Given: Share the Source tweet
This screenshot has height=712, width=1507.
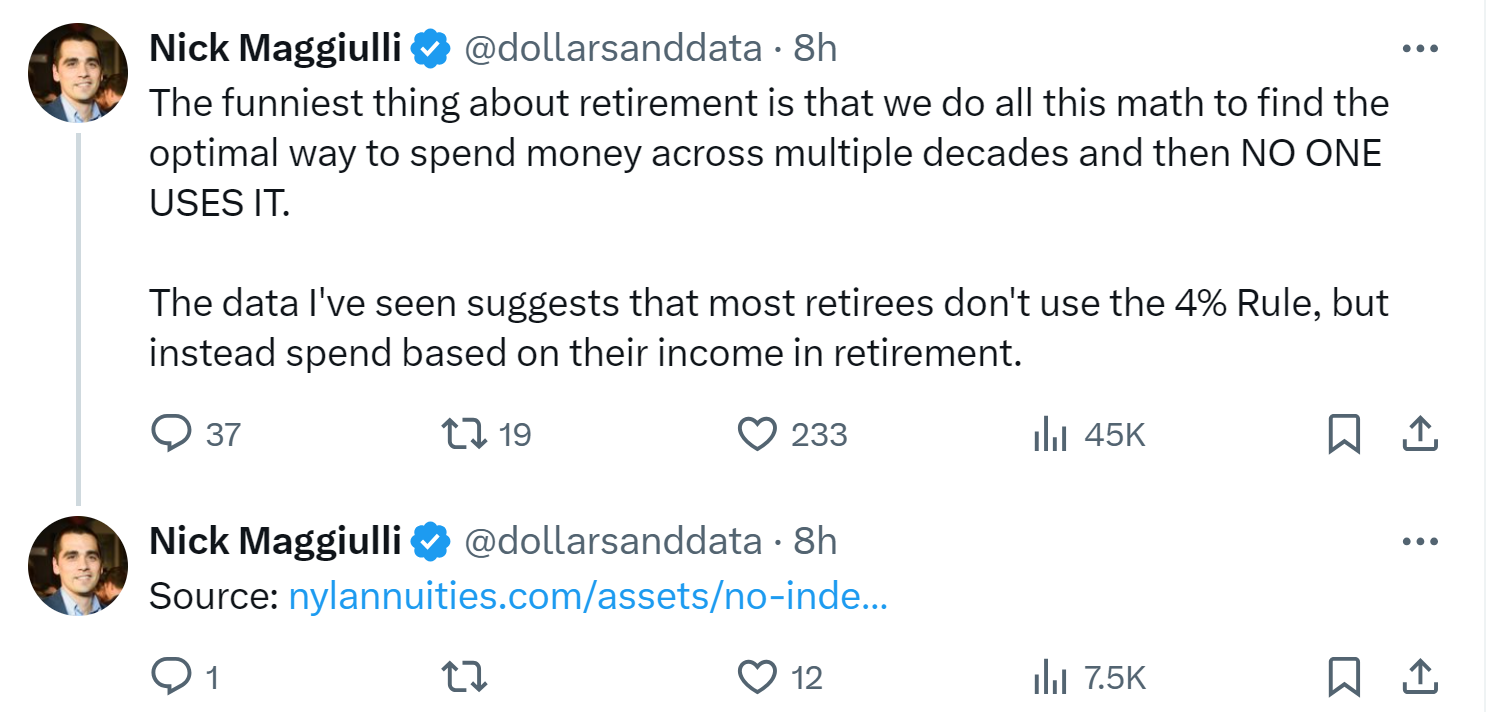Looking at the screenshot, I should (x=1420, y=678).
